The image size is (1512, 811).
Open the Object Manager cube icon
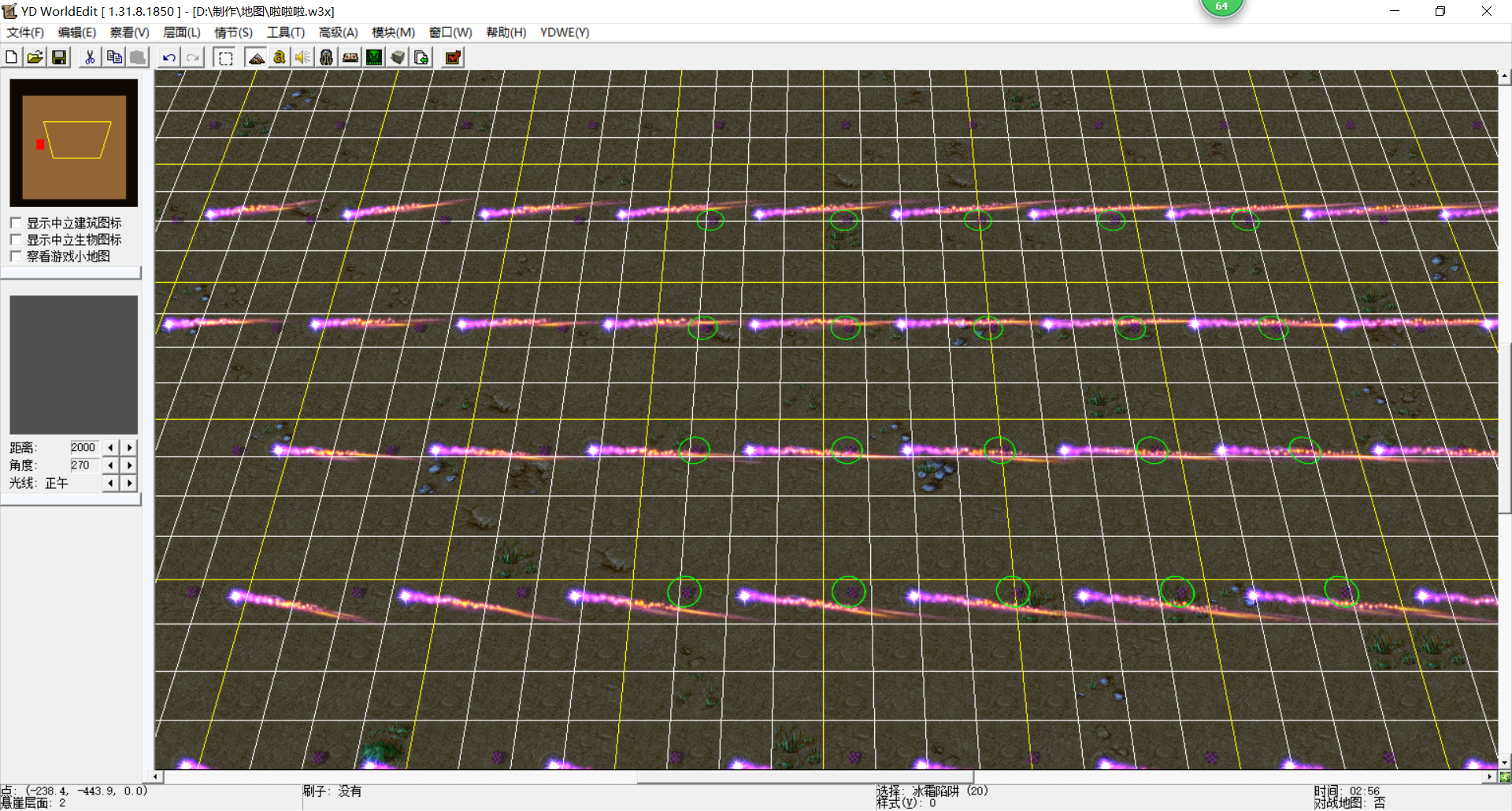pyautogui.click(x=398, y=57)
